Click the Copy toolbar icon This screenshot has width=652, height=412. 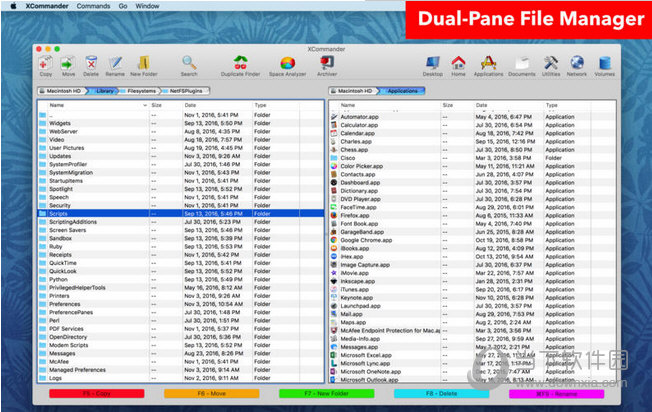45,66
